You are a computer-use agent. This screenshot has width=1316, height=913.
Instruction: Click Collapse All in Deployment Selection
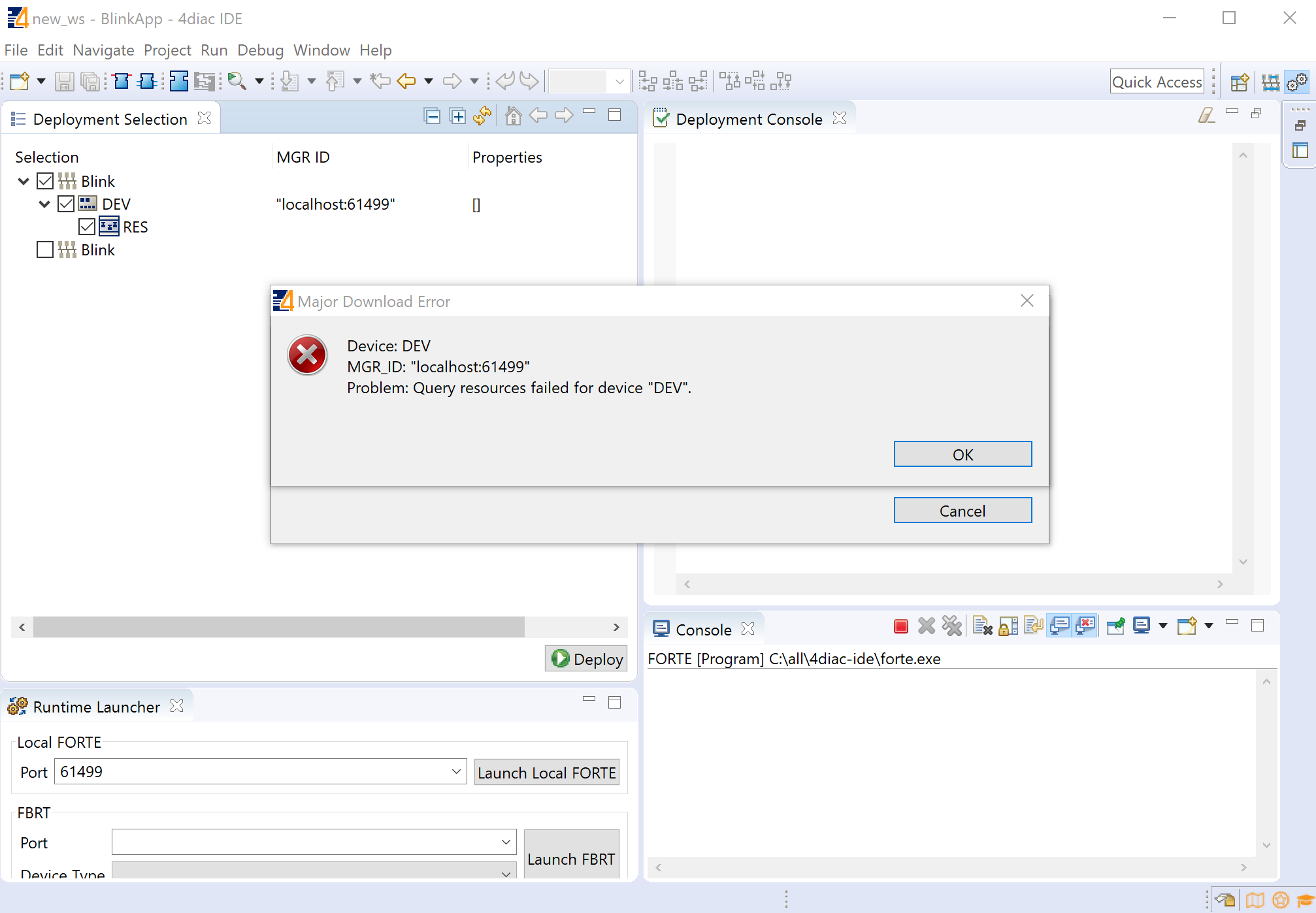[432, 116]
